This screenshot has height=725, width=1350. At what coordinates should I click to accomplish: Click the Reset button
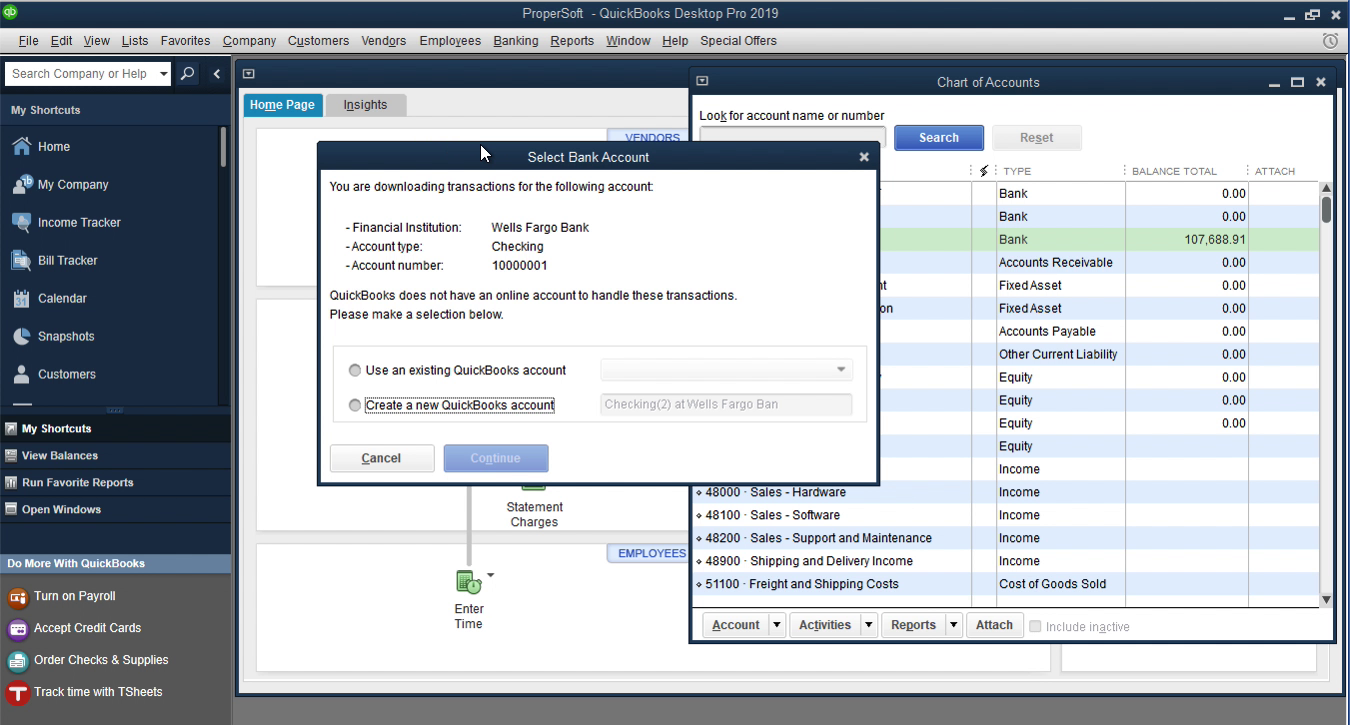[1037, 138]
